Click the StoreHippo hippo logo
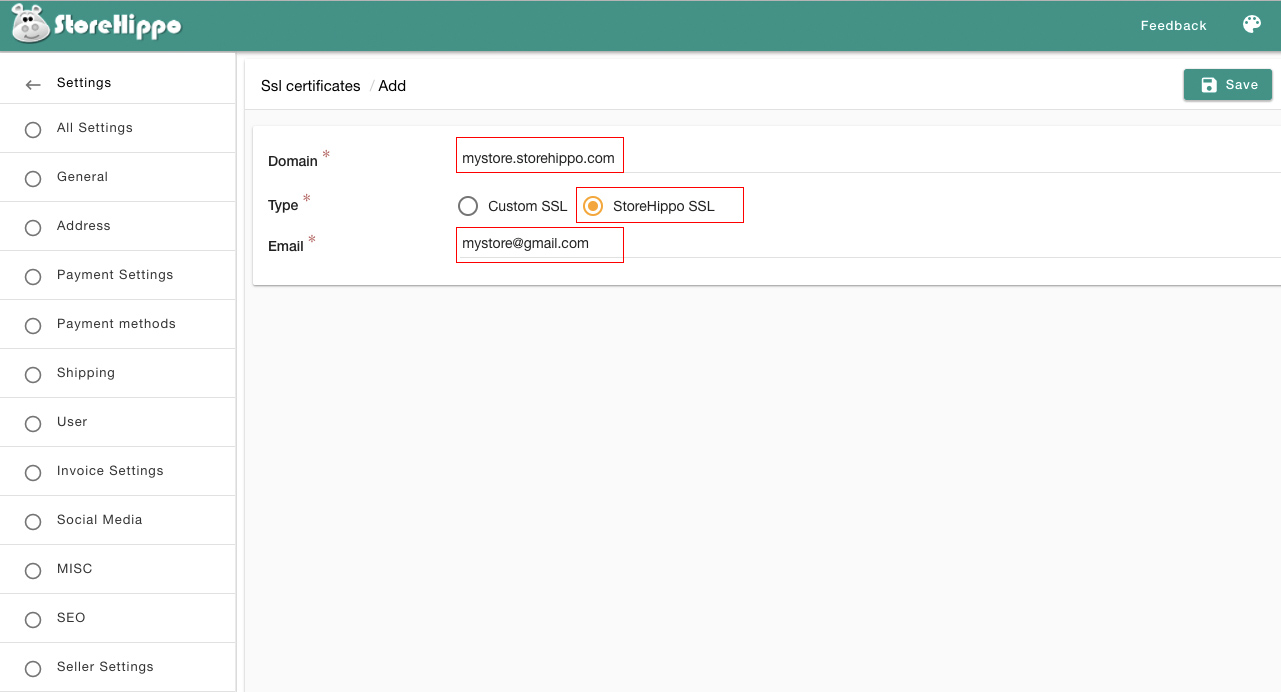Image resolution: width=1281 pixels, height=692 pixels. click(x=96, y=24)
